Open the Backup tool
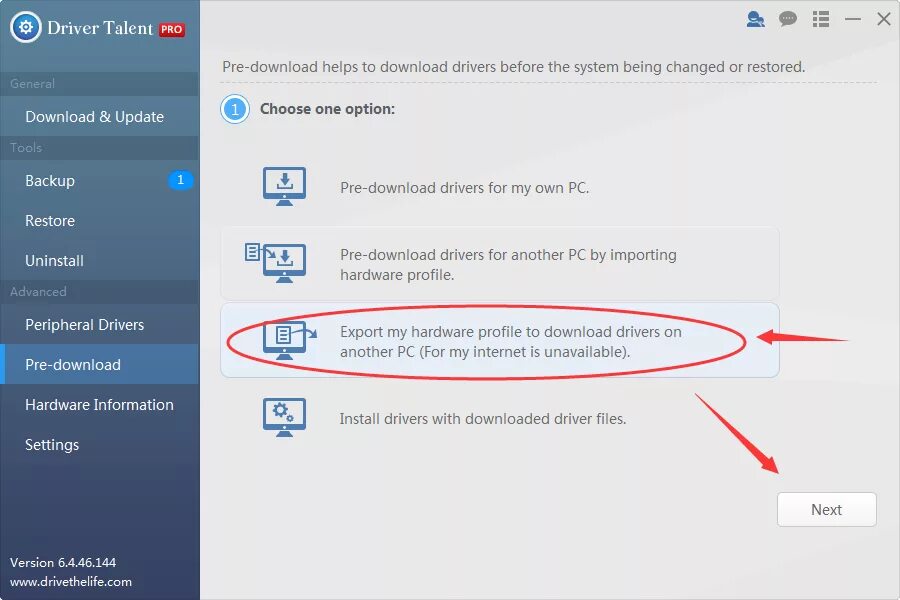Image resolution: width=900 pixels, height=600 pixels. point(100,180)
